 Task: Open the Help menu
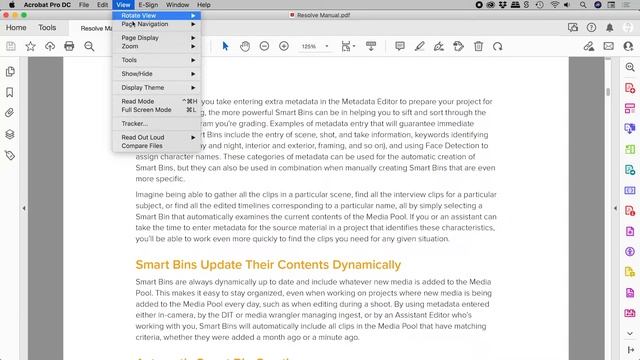coord(204,5)
